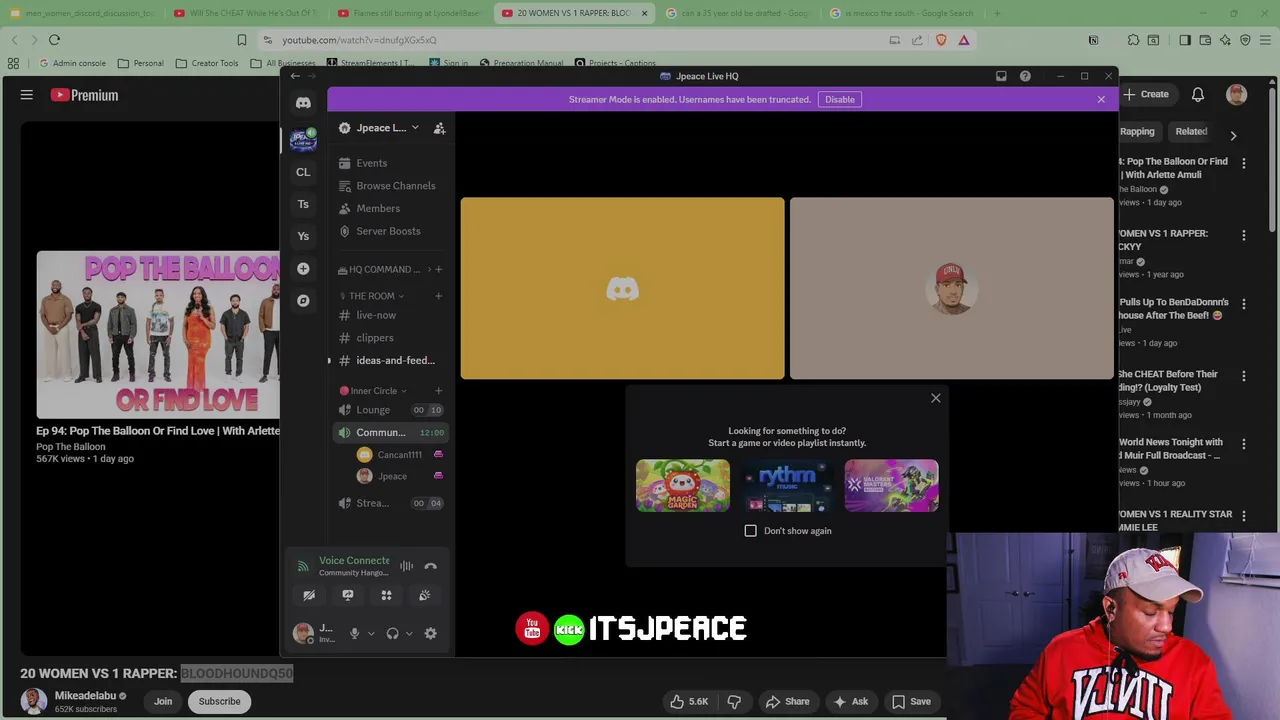Open the Mikeadelabu channel link

click(x=85, y=695)
